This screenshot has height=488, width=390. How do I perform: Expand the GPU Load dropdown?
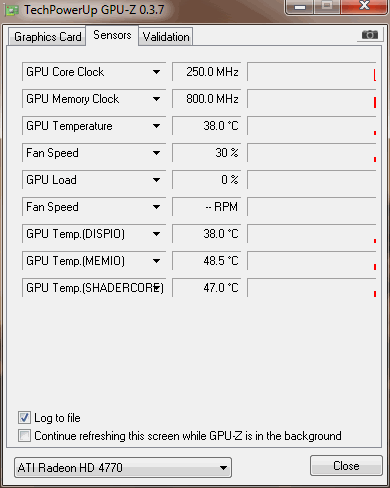click(156, 180)
